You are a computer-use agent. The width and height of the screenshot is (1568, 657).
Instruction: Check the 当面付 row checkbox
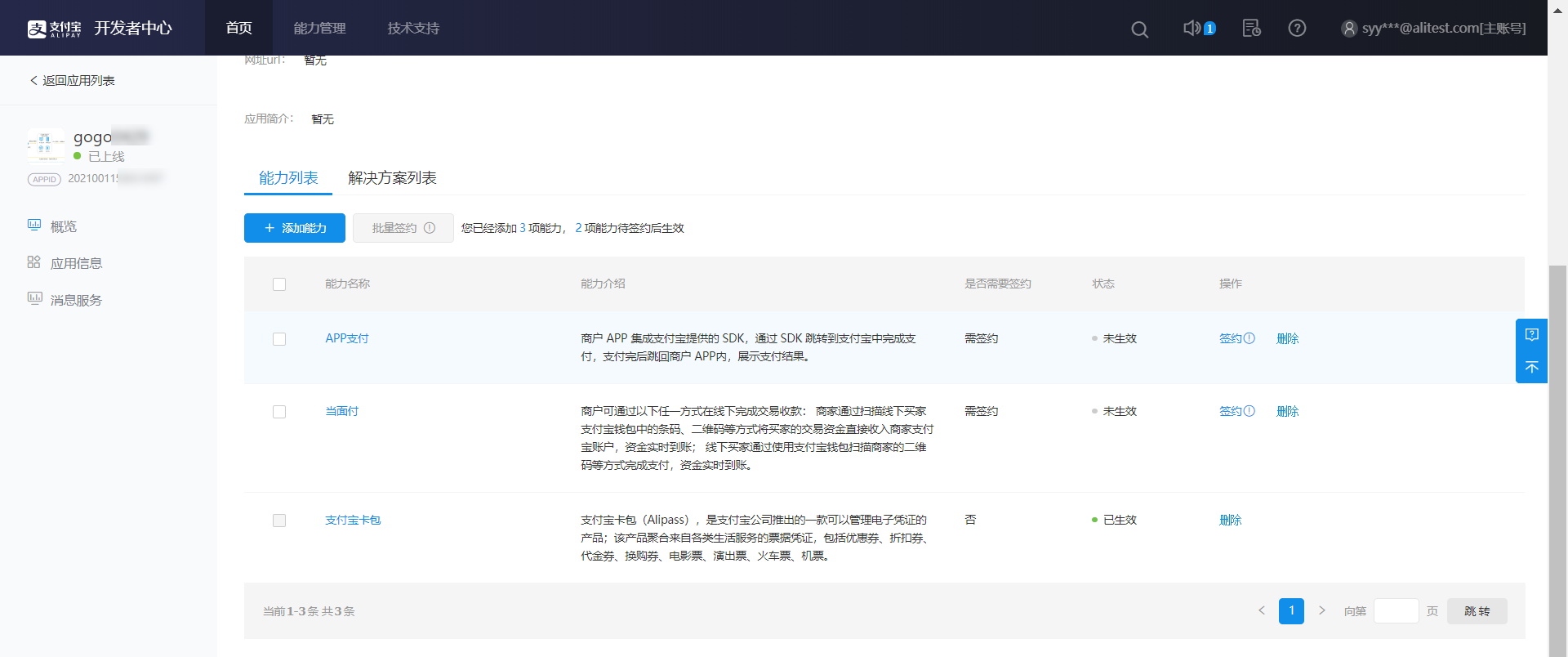pos(279,412)
